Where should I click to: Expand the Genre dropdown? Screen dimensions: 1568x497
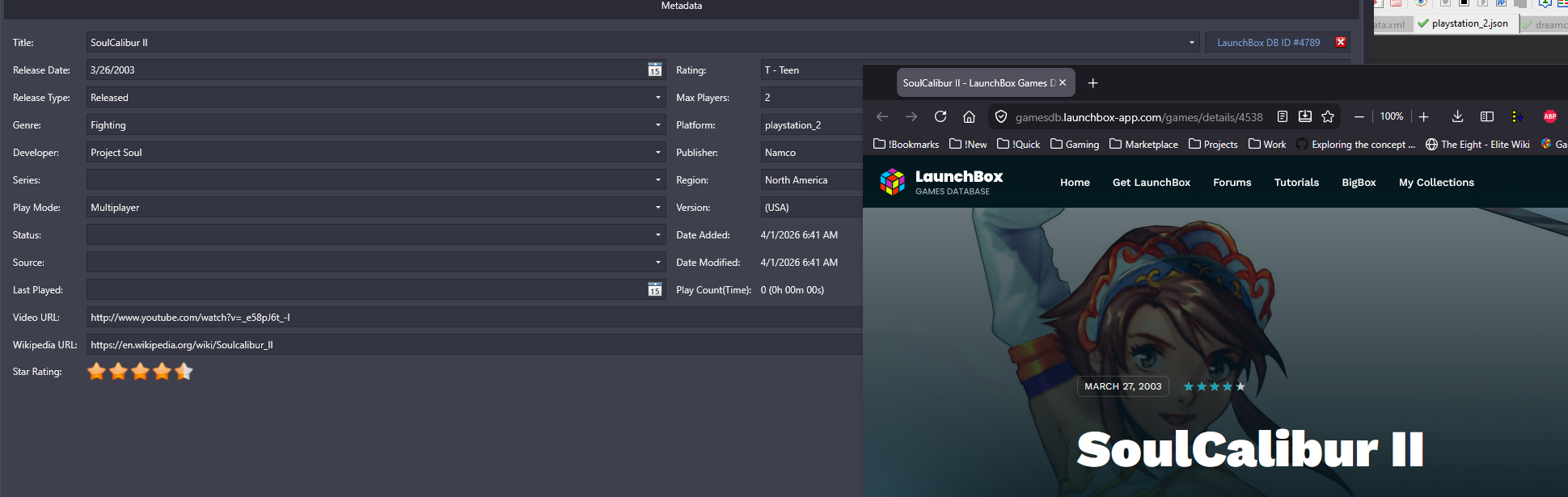coord(657,125)
